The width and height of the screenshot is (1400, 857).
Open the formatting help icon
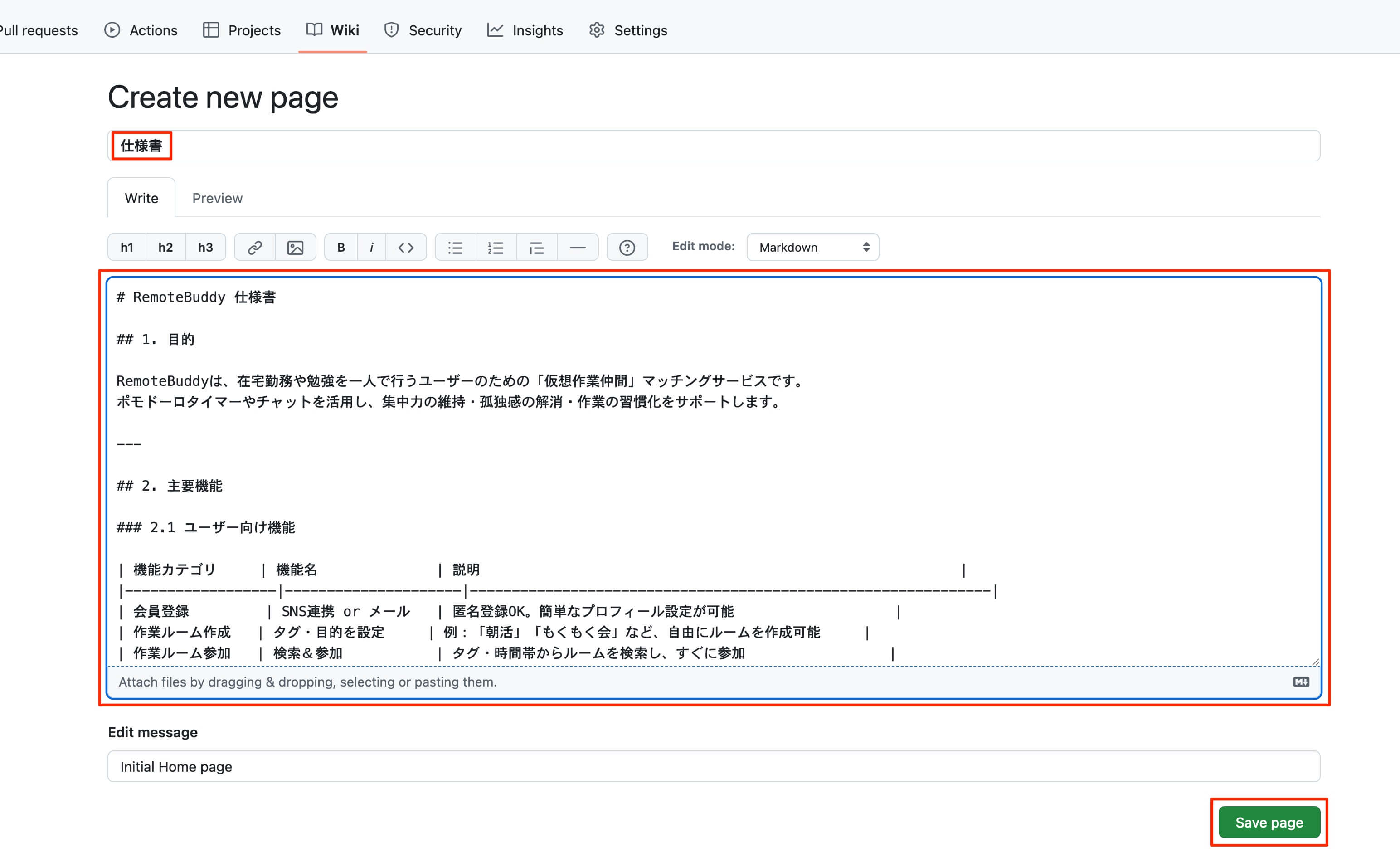click(627, 247)
